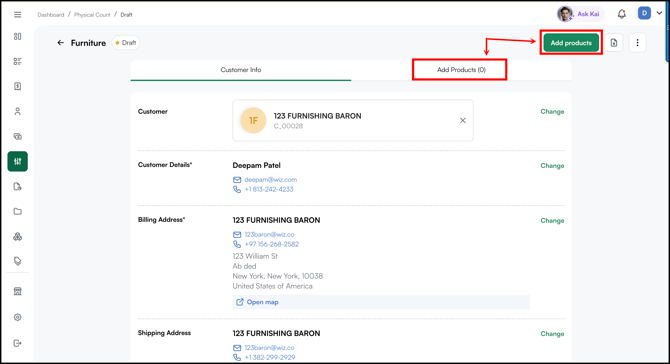Image resolution: width=670 pixels, height=364 pixels.
Task: Switch to the Customer Info tab
Action: (241, 70)
